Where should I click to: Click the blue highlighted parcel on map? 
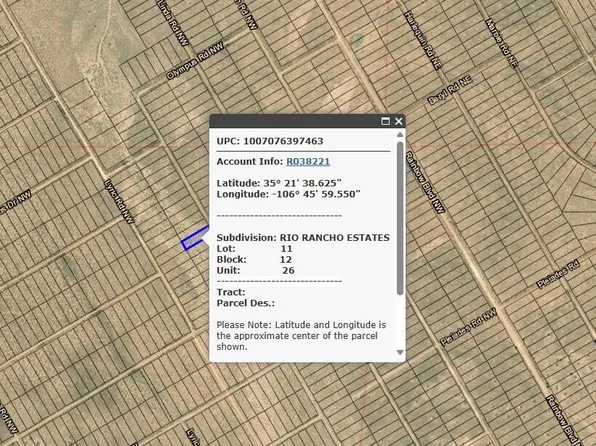click(194, 239)
